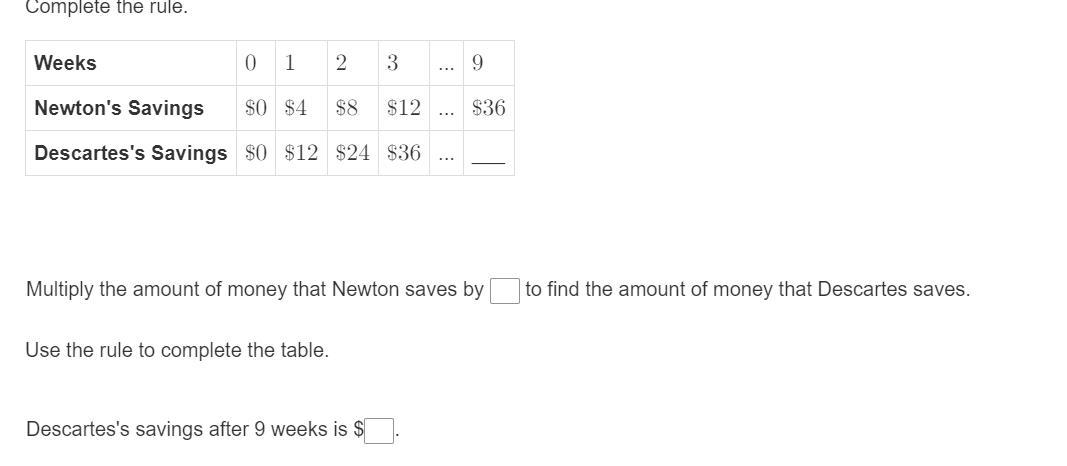Click the "Descartes's Savings" row header

131,153
